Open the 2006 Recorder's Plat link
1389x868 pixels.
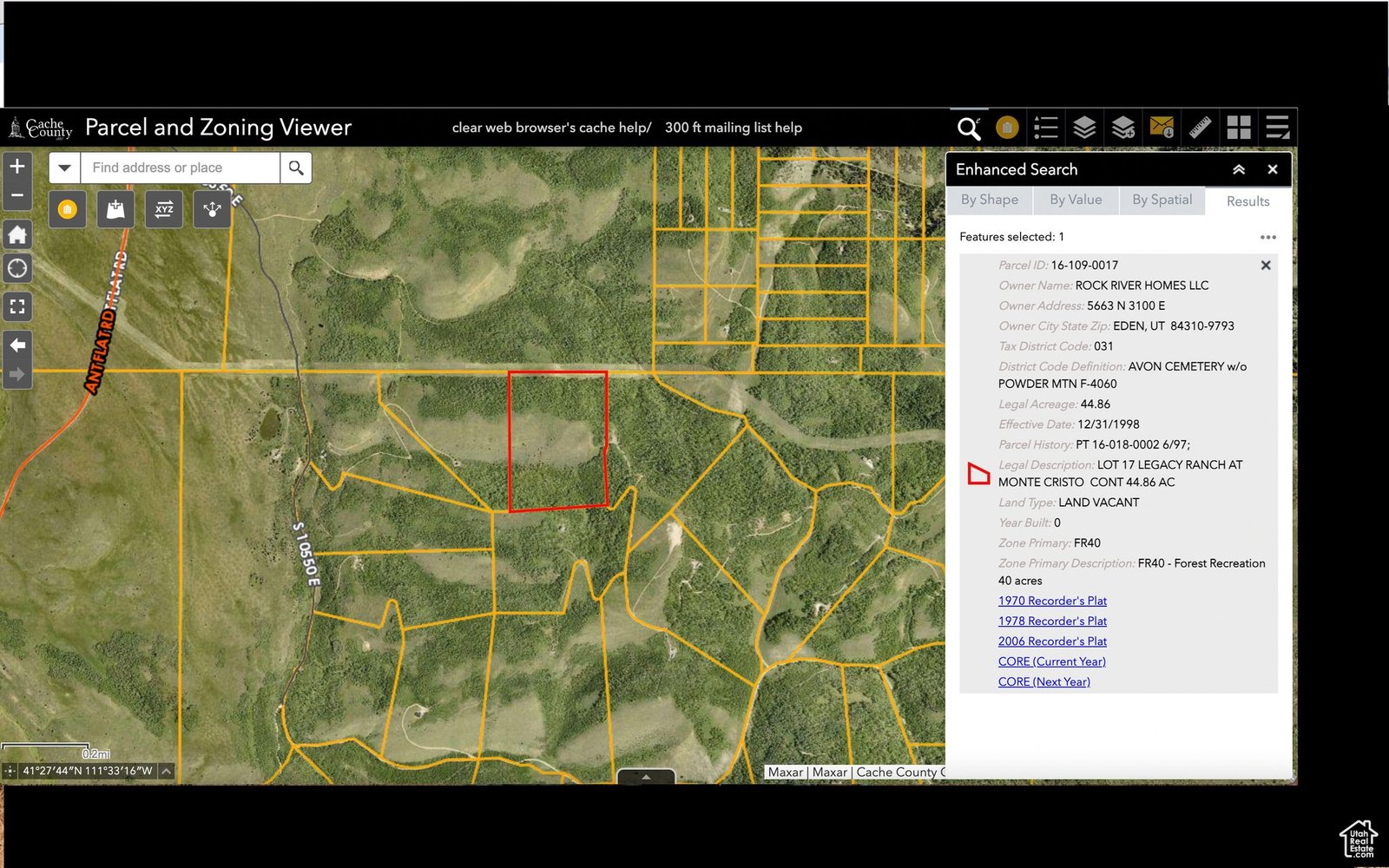(1052, 641)
